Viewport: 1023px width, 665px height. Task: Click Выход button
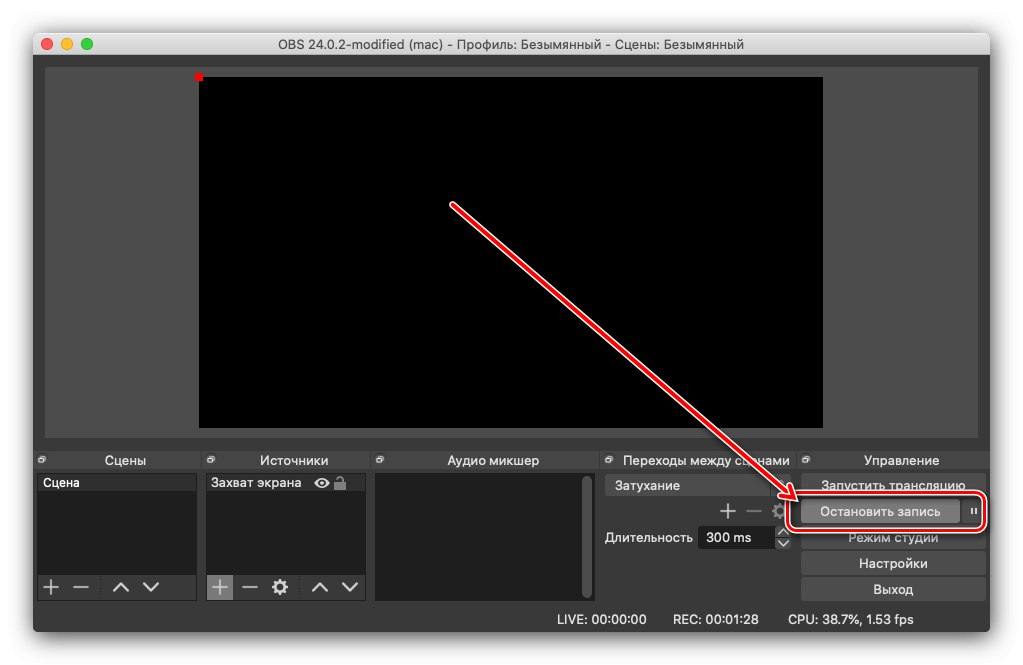[x=893, y=589]
